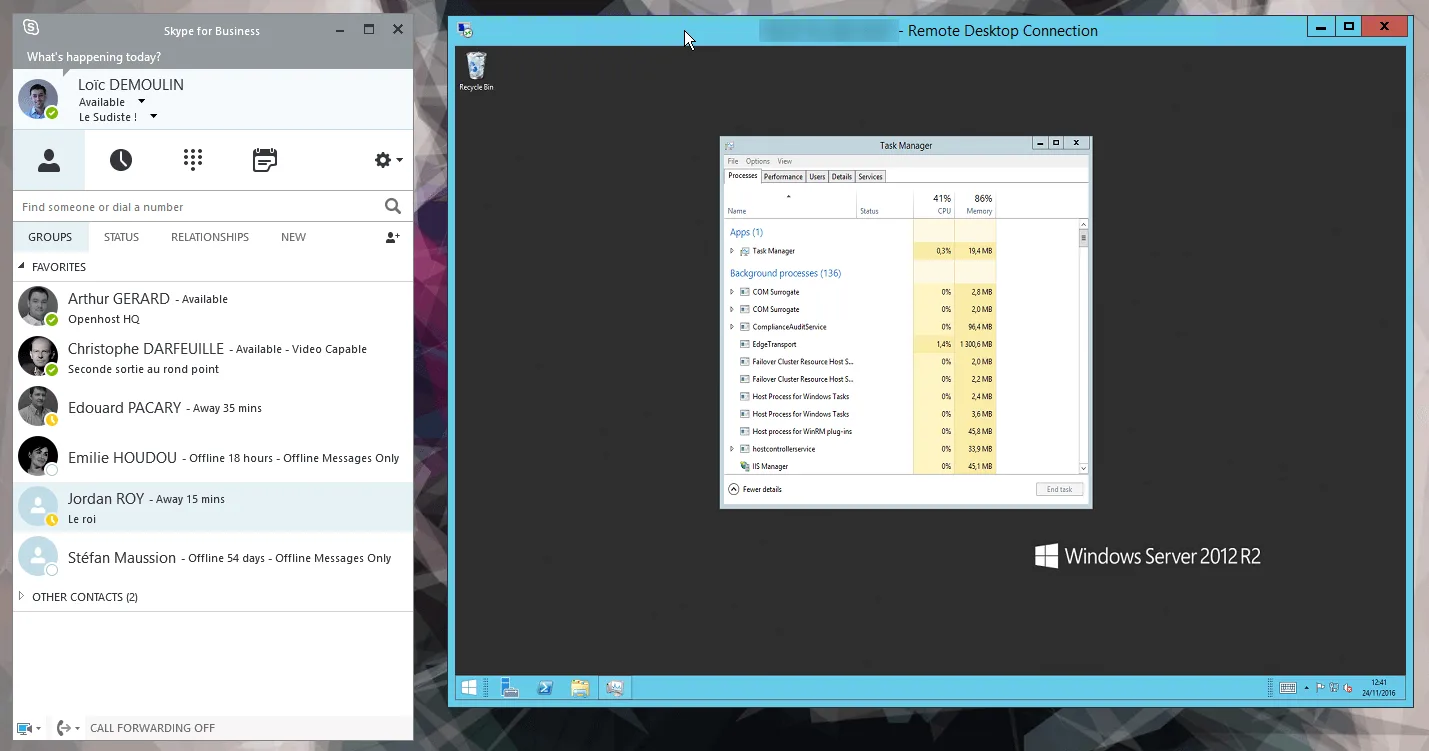Image resolution: width=1429 pixels, height=751 pixels.
Task: Click the Task Manager remote taskbar button
Action: [x=615, y=687]
